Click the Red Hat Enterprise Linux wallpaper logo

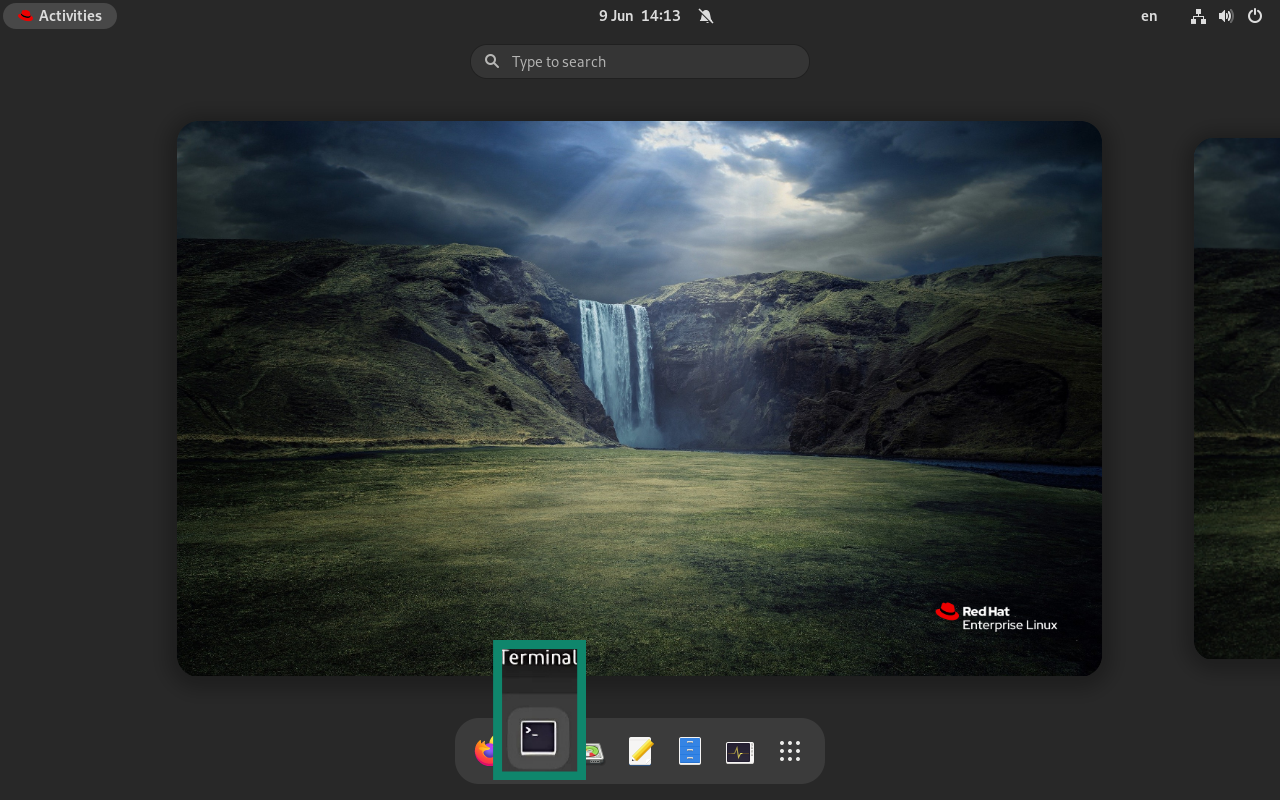pyautogui.click(x=996, y=617)
